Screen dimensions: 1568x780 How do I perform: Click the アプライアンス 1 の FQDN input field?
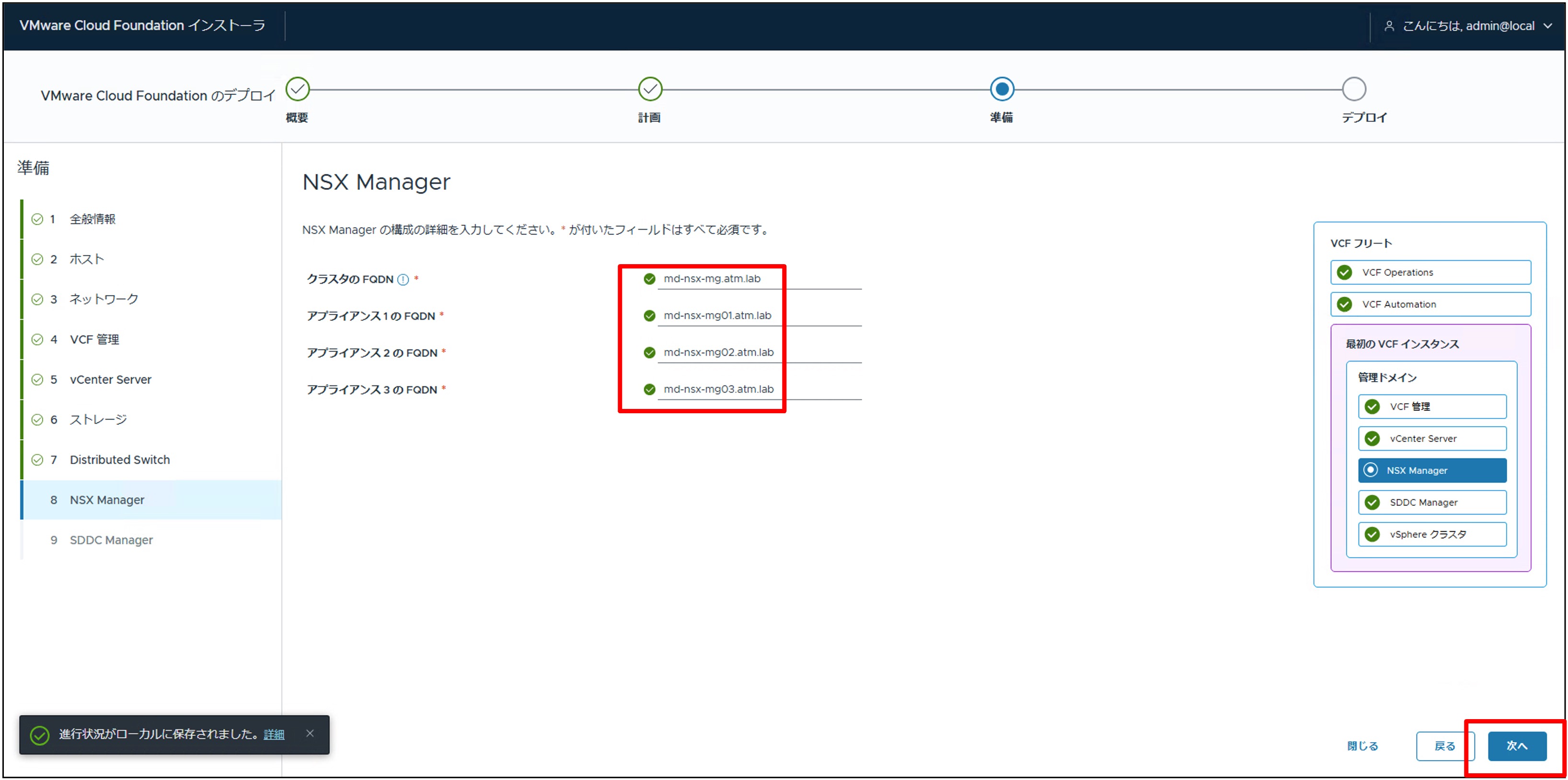click(760, 316)
